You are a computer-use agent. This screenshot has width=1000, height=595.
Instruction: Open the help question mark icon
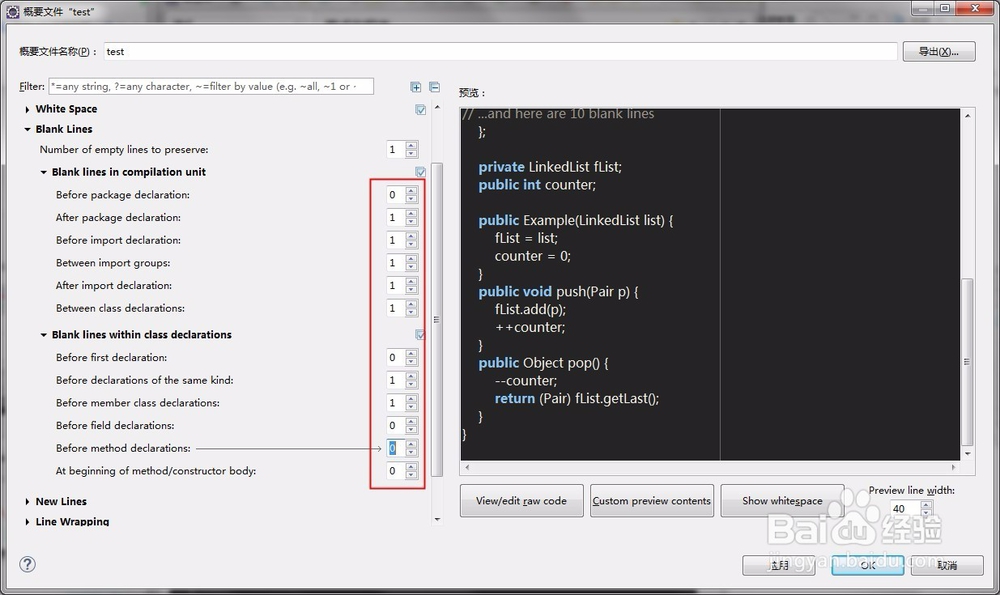click(x=27, y=564)
